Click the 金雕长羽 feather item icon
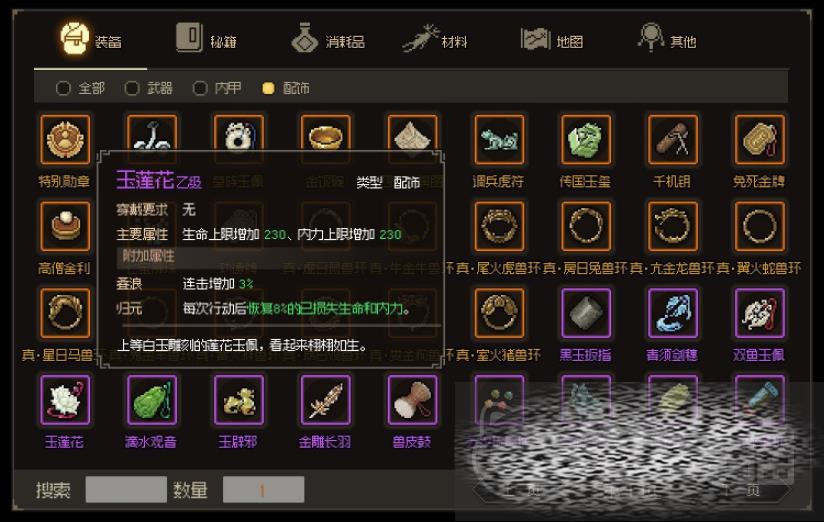 [326, 400]
